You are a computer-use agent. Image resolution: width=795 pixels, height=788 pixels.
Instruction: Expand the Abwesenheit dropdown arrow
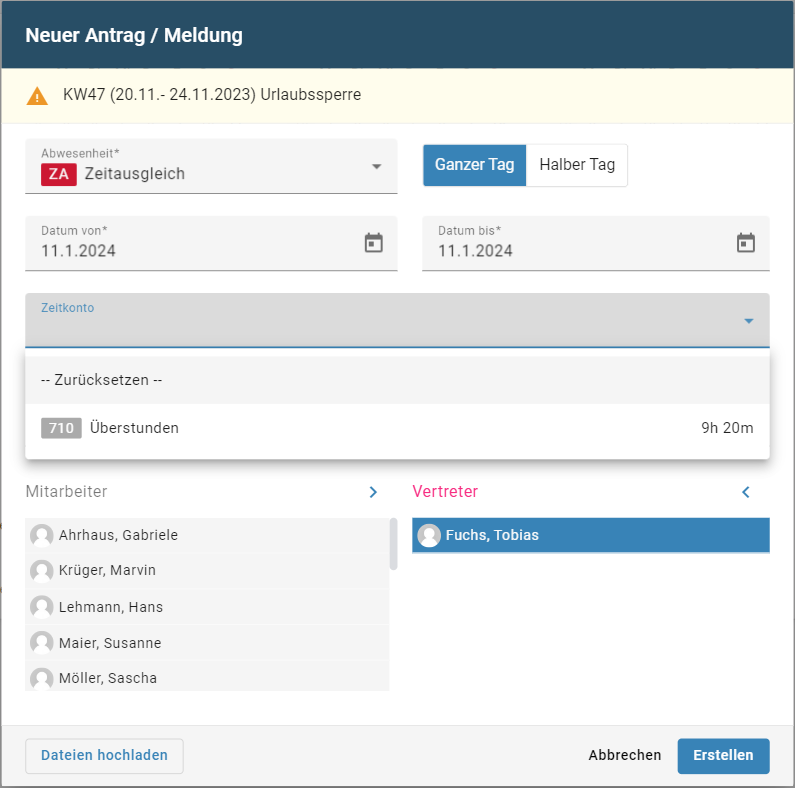(x=377, y=167)
